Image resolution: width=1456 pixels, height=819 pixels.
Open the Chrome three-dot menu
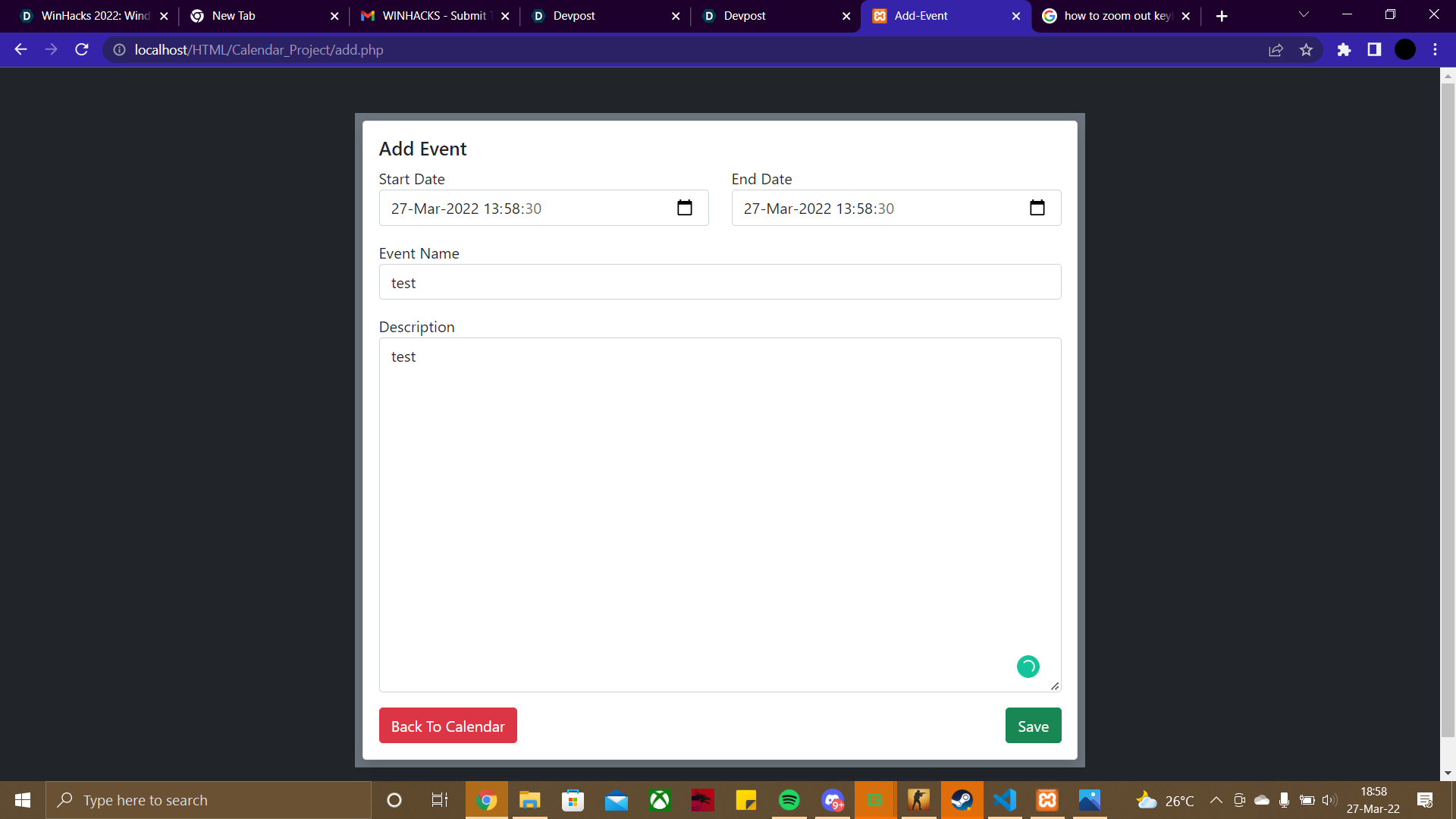pyautogui.click(x=1435, y=50)
